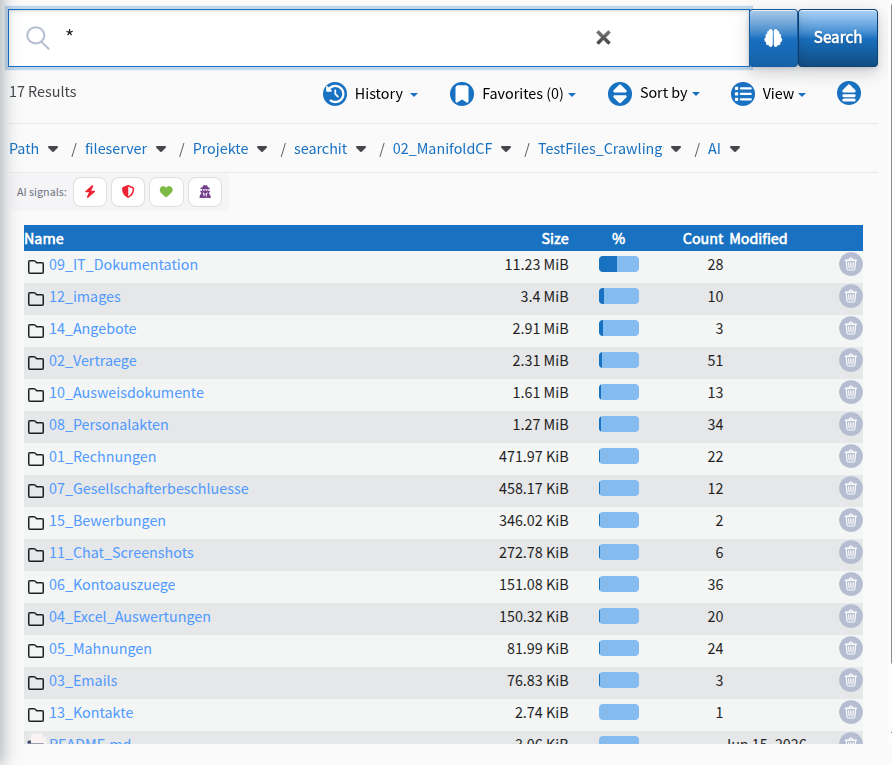Click the round icon right of View
This screenshot has height=765, width=892.
coord(848,93)
